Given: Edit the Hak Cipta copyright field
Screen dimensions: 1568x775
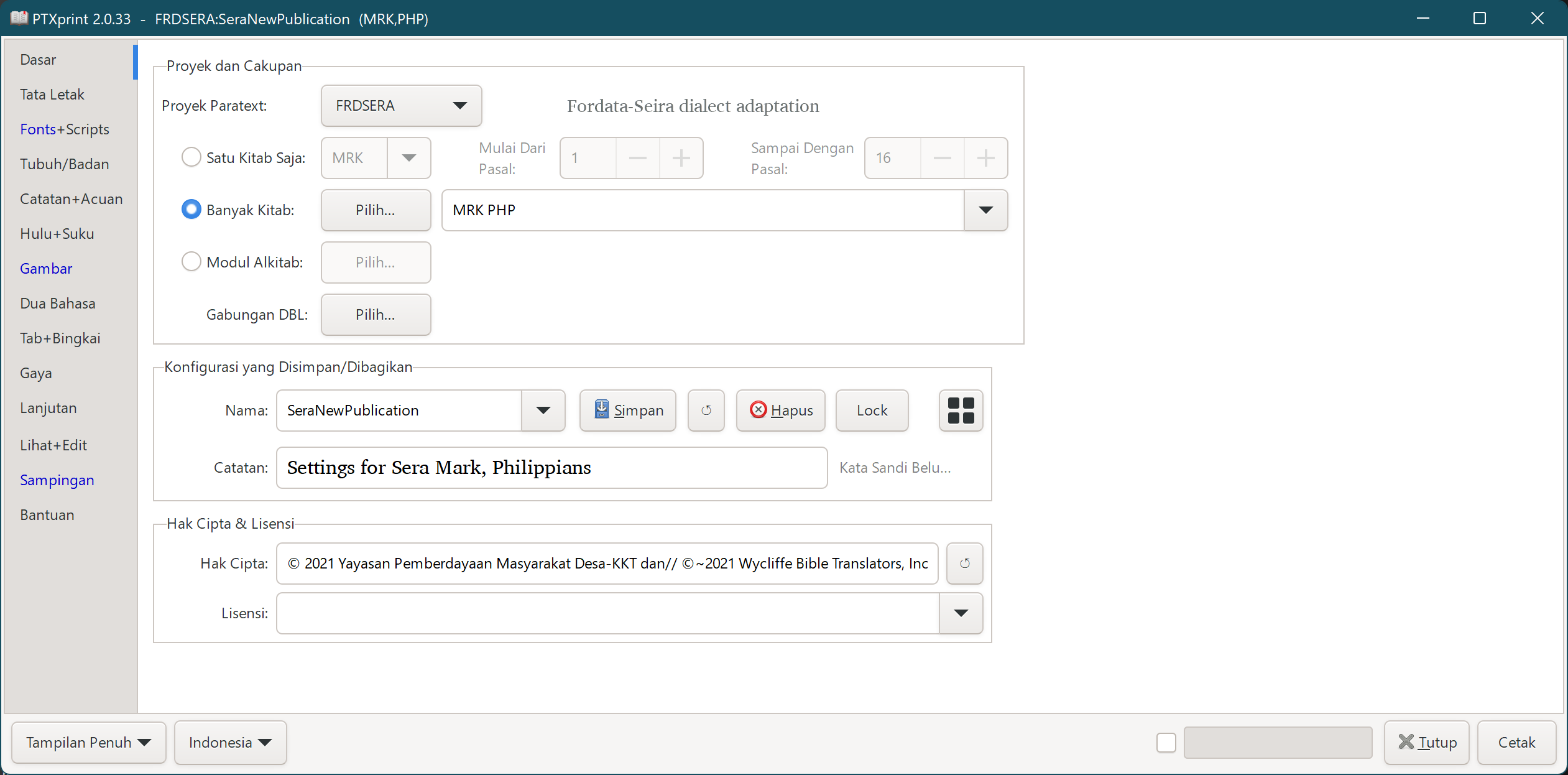Looking at the screenshot, I should (607, 564).
